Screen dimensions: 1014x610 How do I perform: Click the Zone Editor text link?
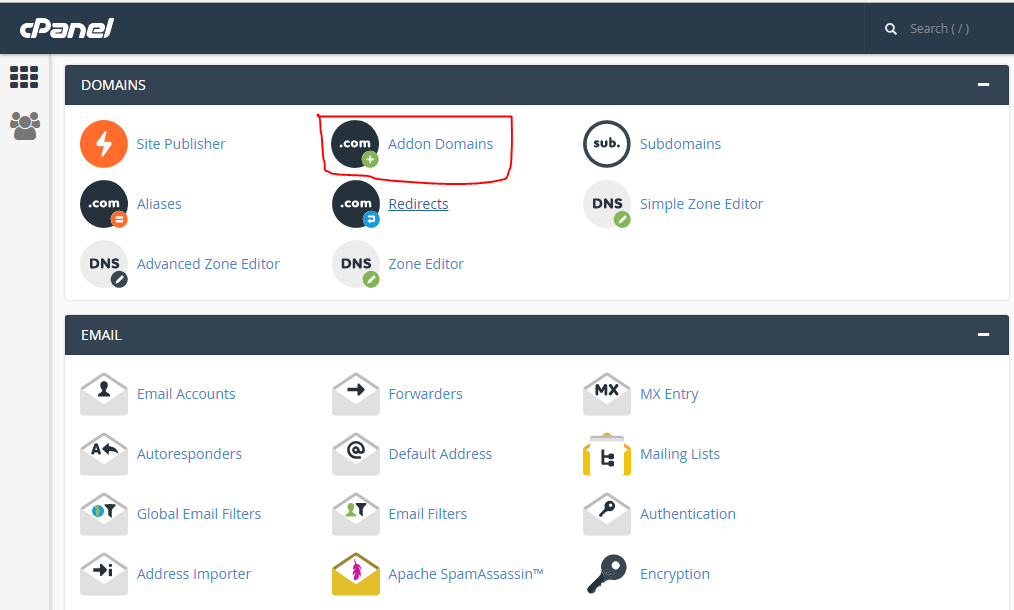(426, 264)
